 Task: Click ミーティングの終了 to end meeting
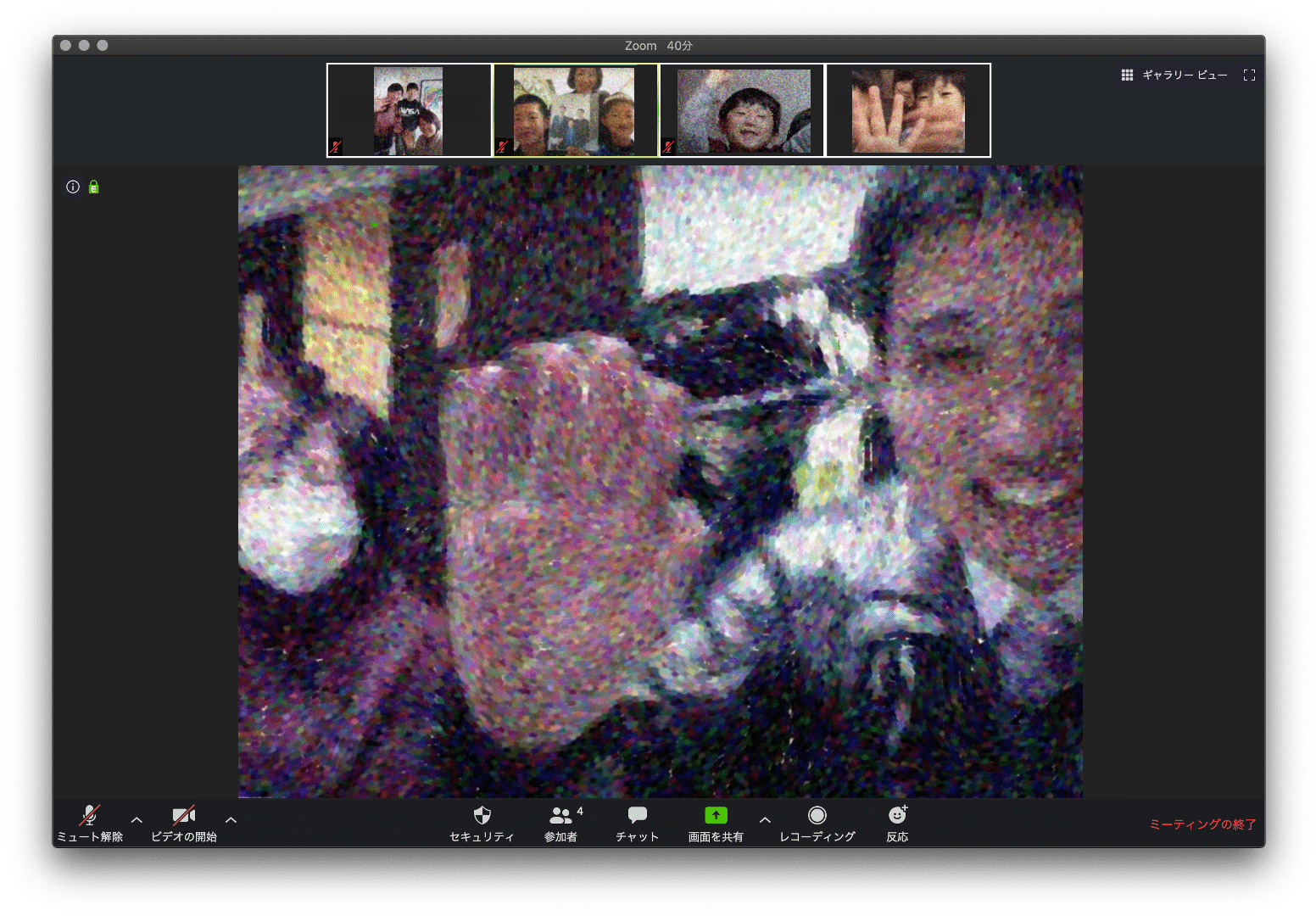pyautogui.click(x=1202, y=824)
